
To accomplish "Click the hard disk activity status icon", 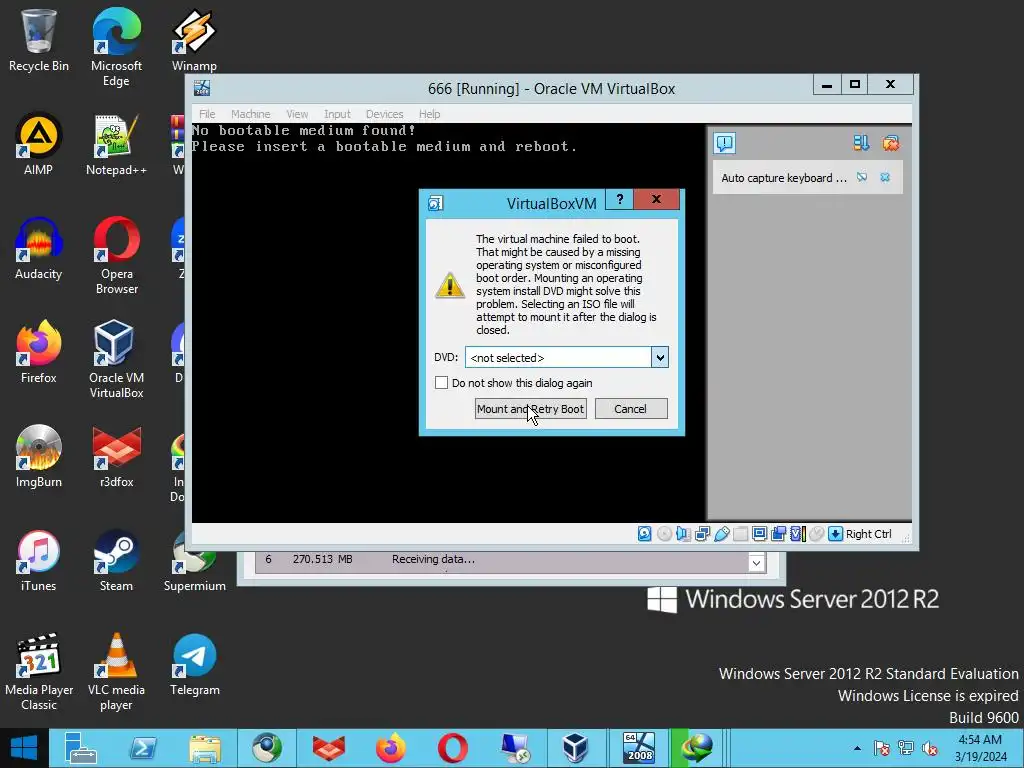I will [645, 534].
